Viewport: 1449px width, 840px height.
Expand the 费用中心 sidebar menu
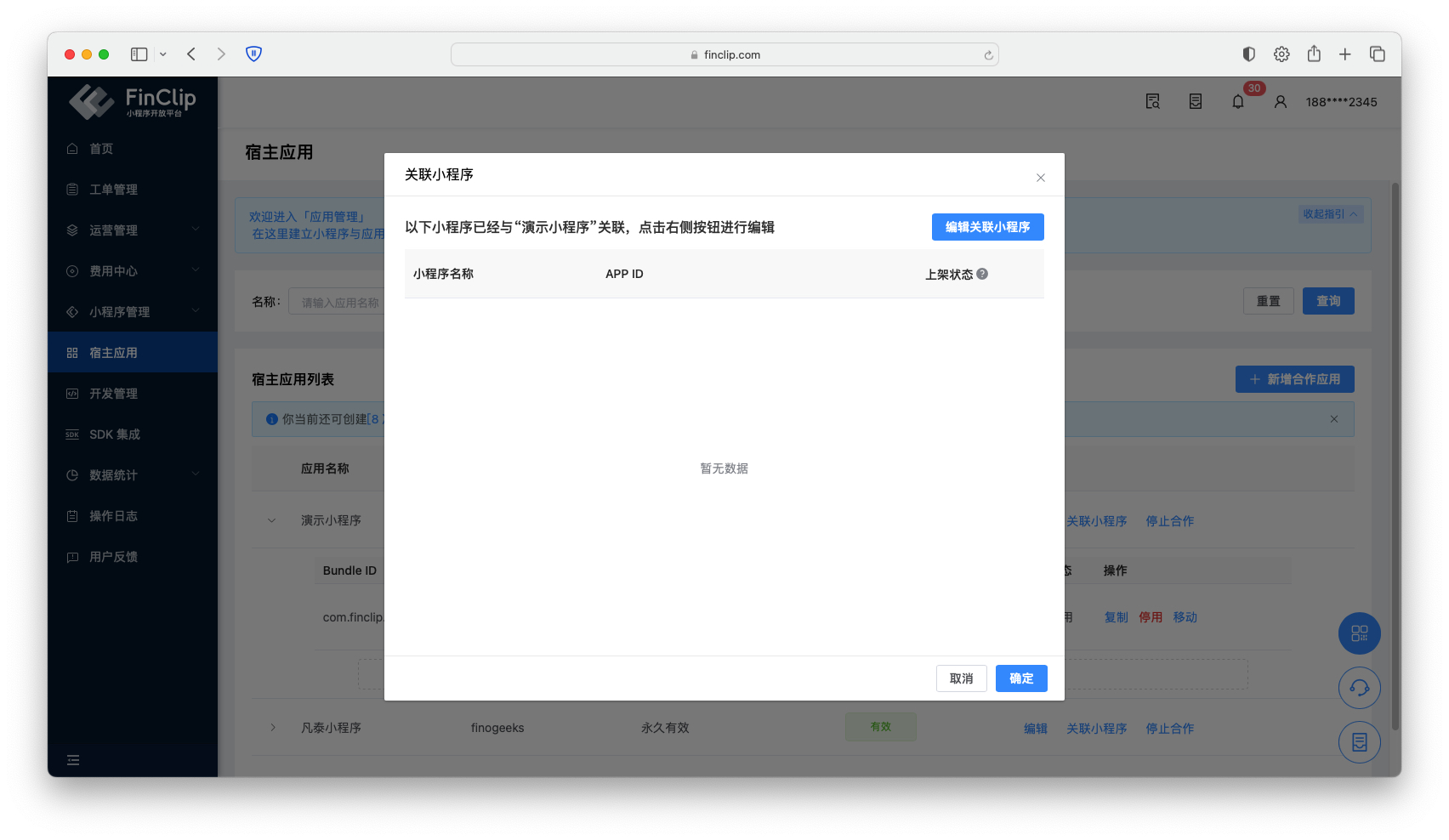click(132, 271)
